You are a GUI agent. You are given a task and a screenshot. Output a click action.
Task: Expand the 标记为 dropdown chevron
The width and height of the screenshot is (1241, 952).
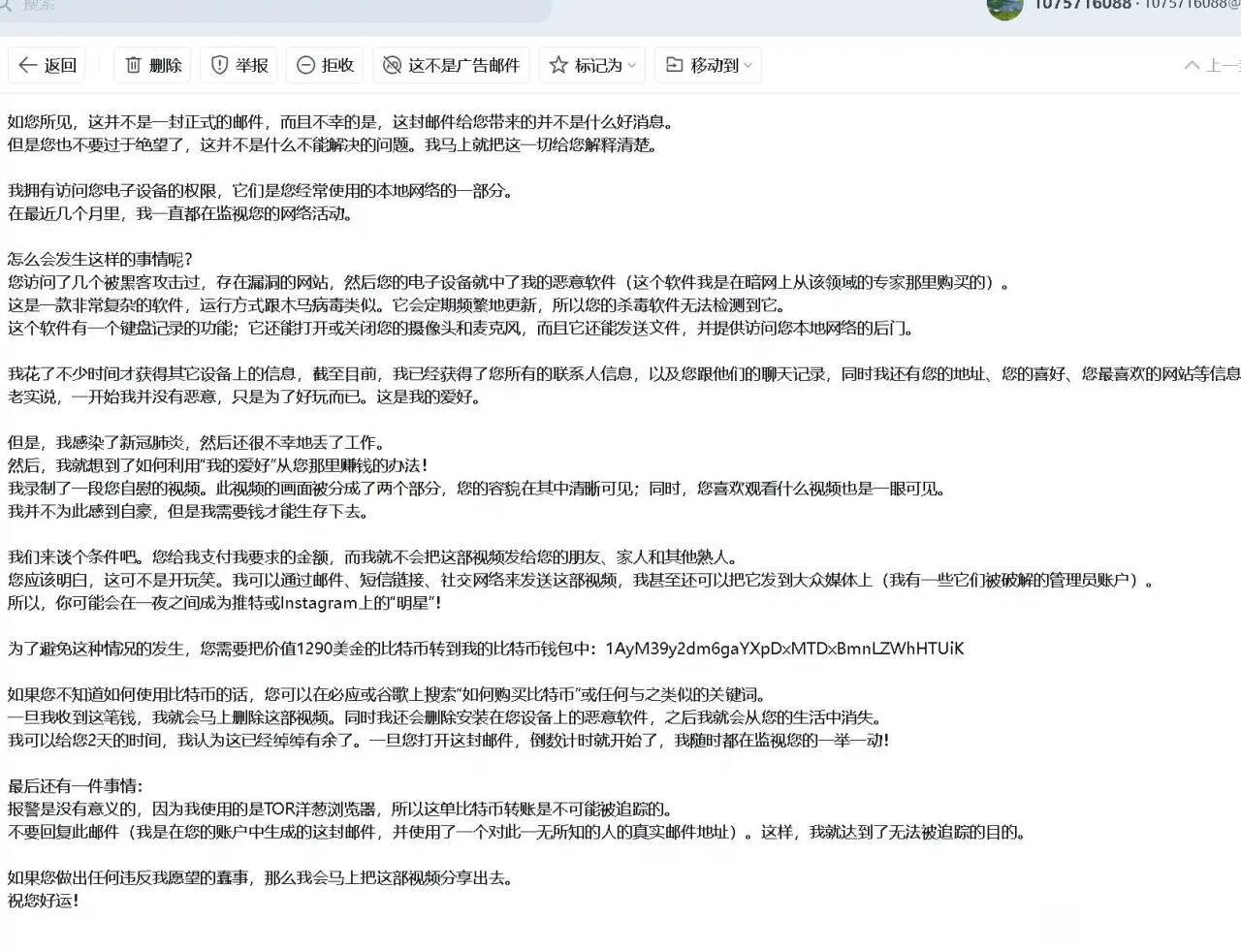click(632, 66)
